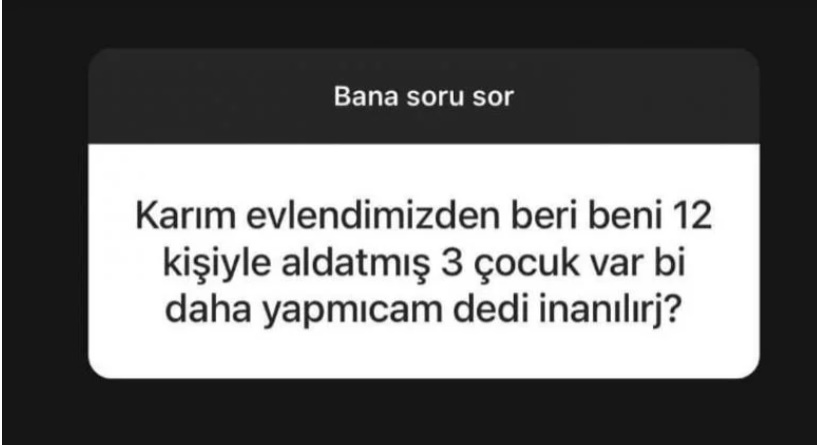Tap the "Bana soru sor" sticker header
Image resolution: width=817 pixels, height=445 pixels.
click(x=424, y=96)
